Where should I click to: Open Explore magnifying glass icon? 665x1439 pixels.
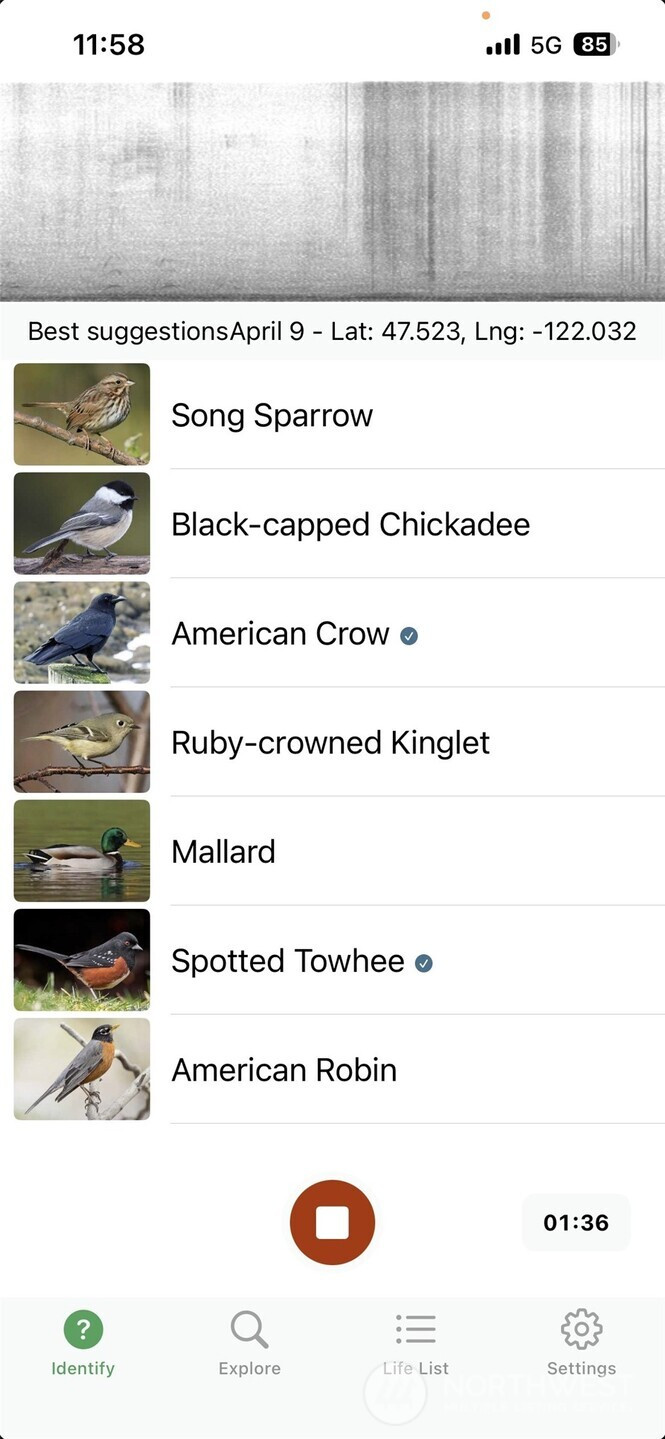click(x=249, y=1329)
